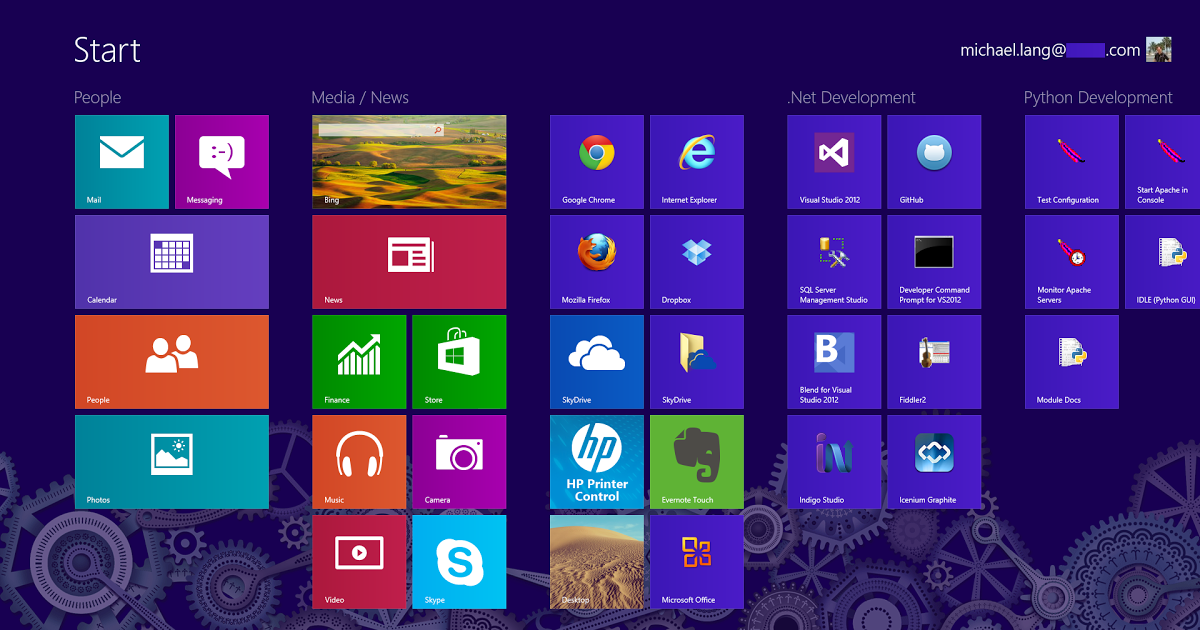The width and height of the screenshot is (1200, 630).
Task: Open the Skype app
Action: click(459, 562)
